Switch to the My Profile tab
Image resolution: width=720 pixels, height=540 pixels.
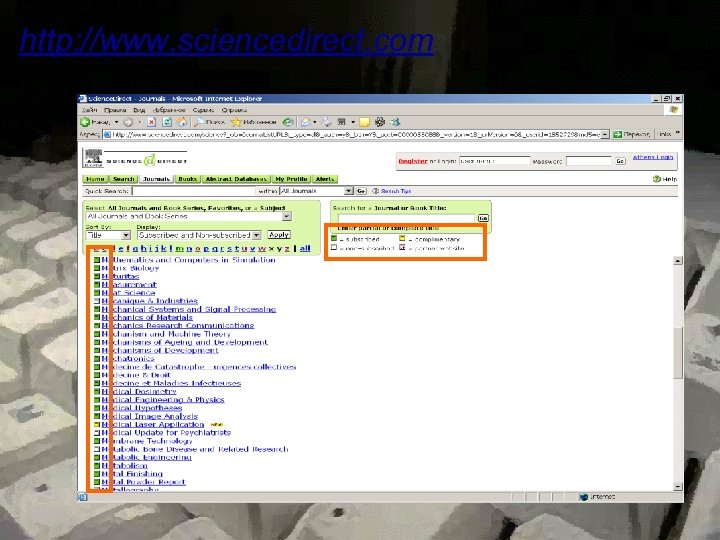pyautogui.click(x=292, y=179)
